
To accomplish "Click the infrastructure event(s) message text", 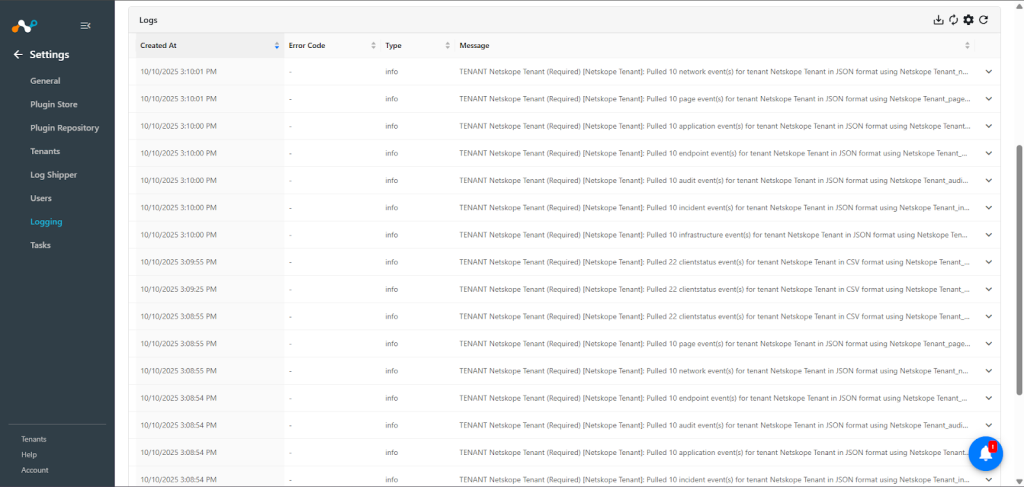I will click(x=714, y=234).
